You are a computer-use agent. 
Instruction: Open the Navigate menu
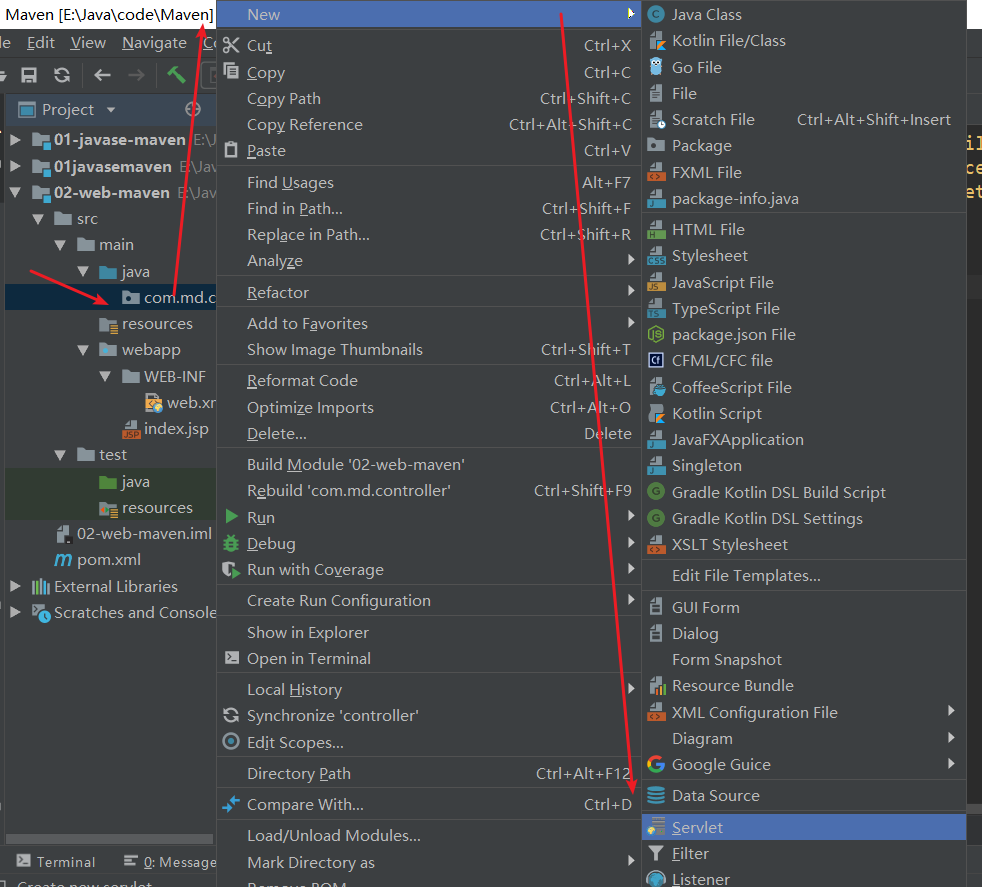coord(154,43)
